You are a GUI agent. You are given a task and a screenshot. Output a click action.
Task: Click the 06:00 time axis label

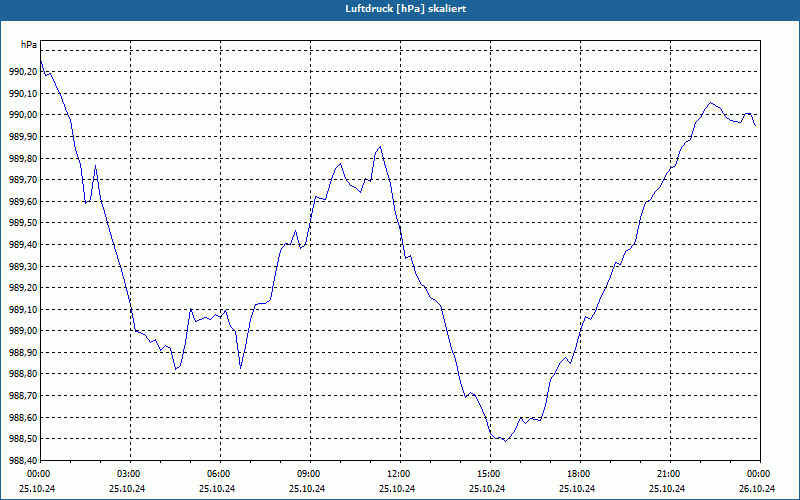[x=220, y=474]
